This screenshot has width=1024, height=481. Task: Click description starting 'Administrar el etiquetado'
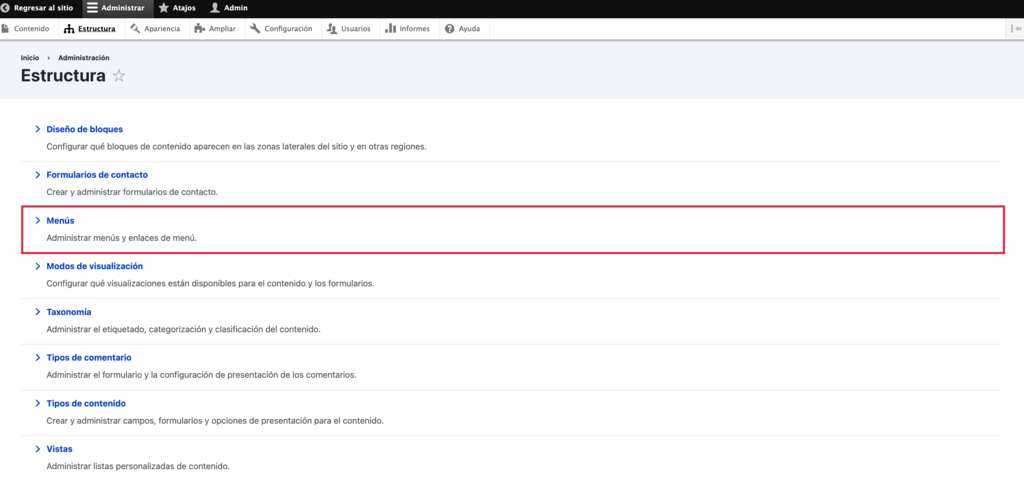[x=184, y=329]
